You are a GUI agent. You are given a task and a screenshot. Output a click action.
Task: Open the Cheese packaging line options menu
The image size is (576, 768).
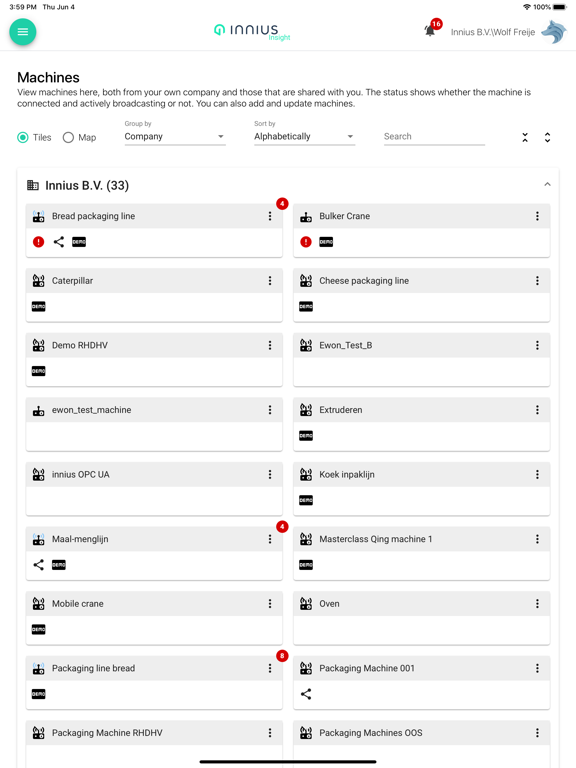tap(537, 281)
